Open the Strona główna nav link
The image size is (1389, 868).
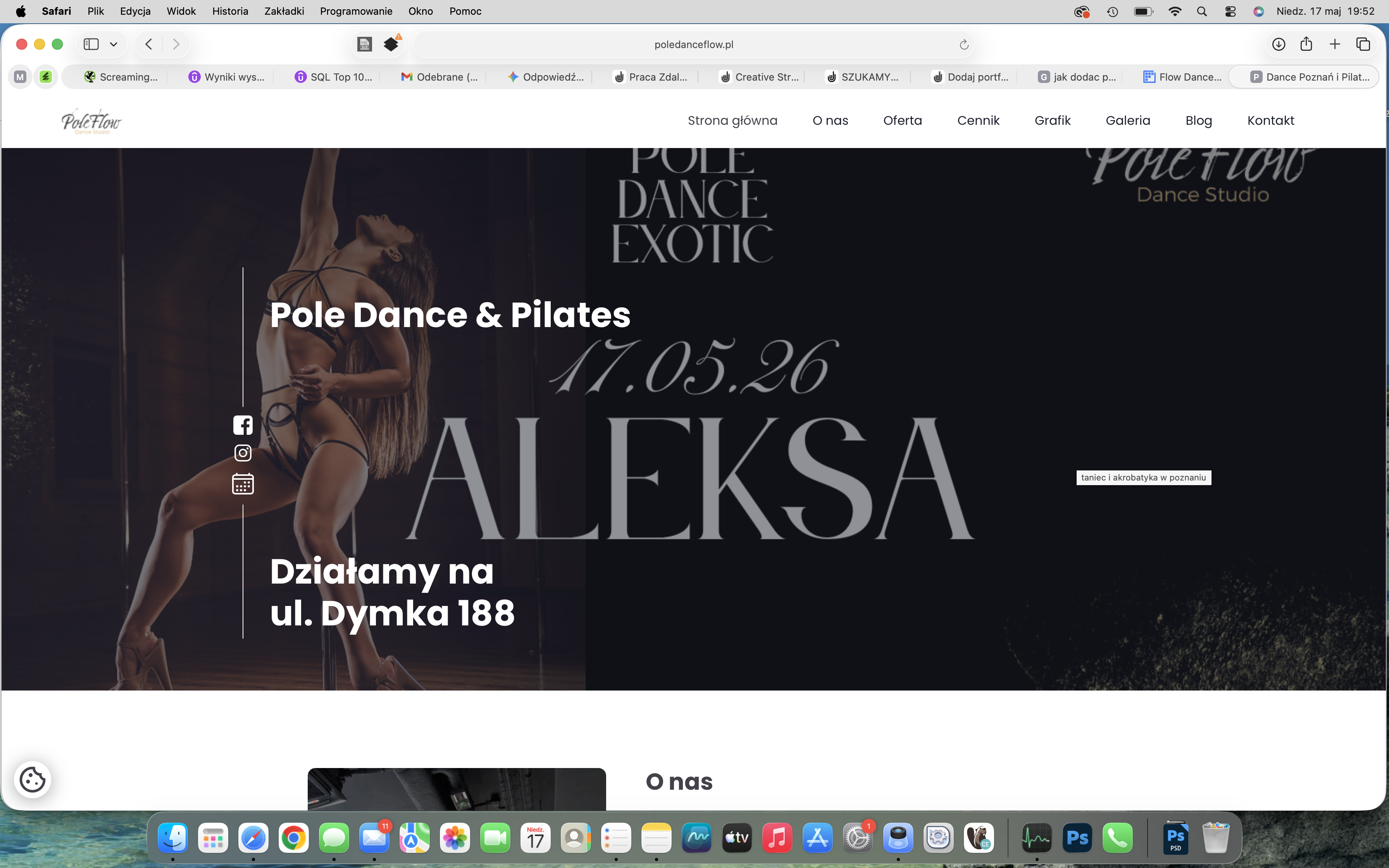(x=732, y=121)
